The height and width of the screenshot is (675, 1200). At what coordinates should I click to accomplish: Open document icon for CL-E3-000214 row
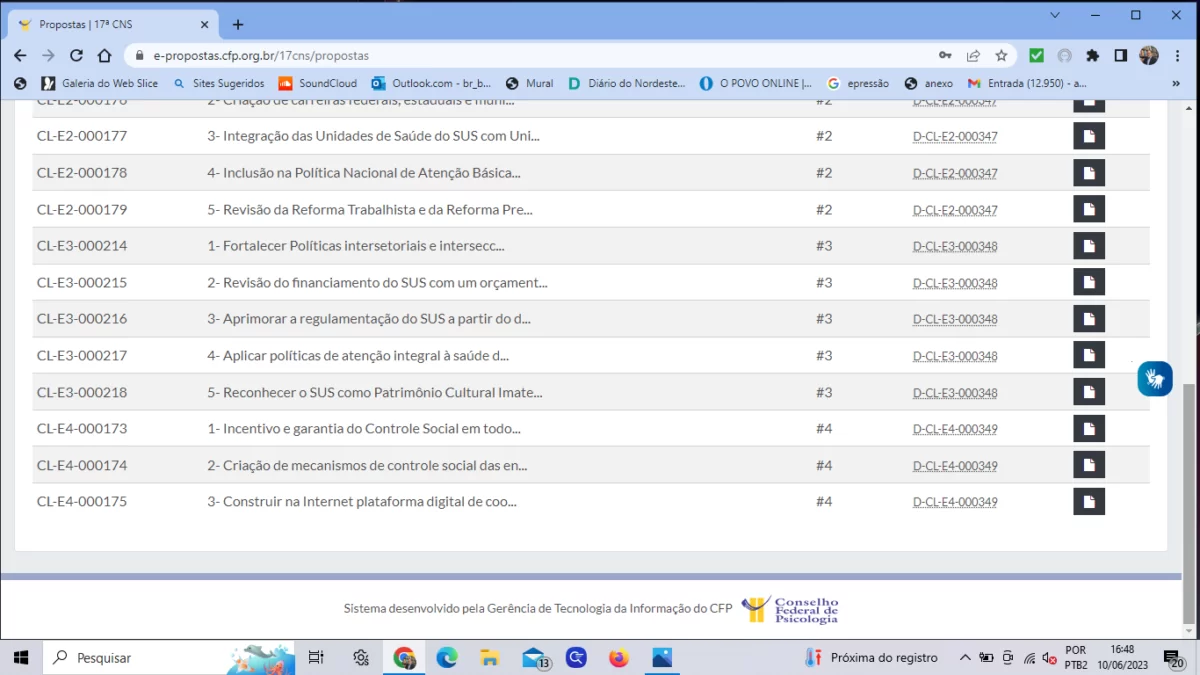pos(1088,246)
